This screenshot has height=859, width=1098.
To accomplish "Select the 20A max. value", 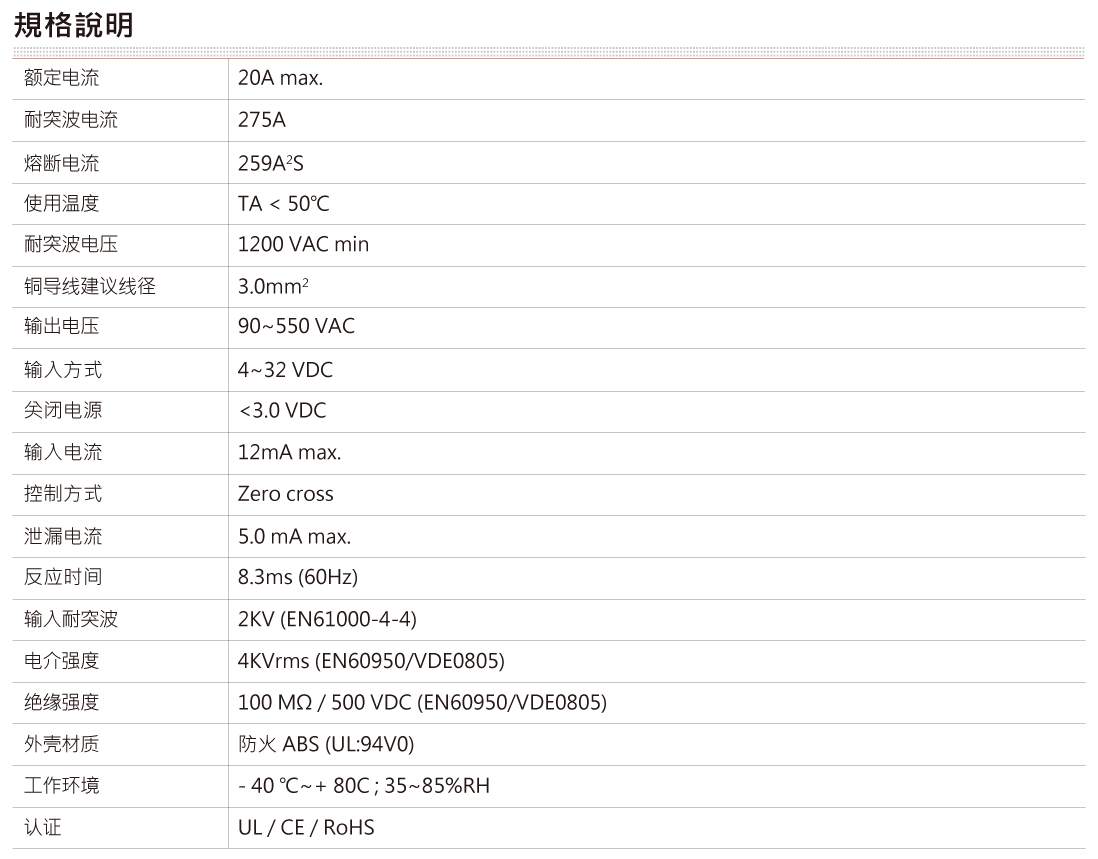I will point(280,78).
